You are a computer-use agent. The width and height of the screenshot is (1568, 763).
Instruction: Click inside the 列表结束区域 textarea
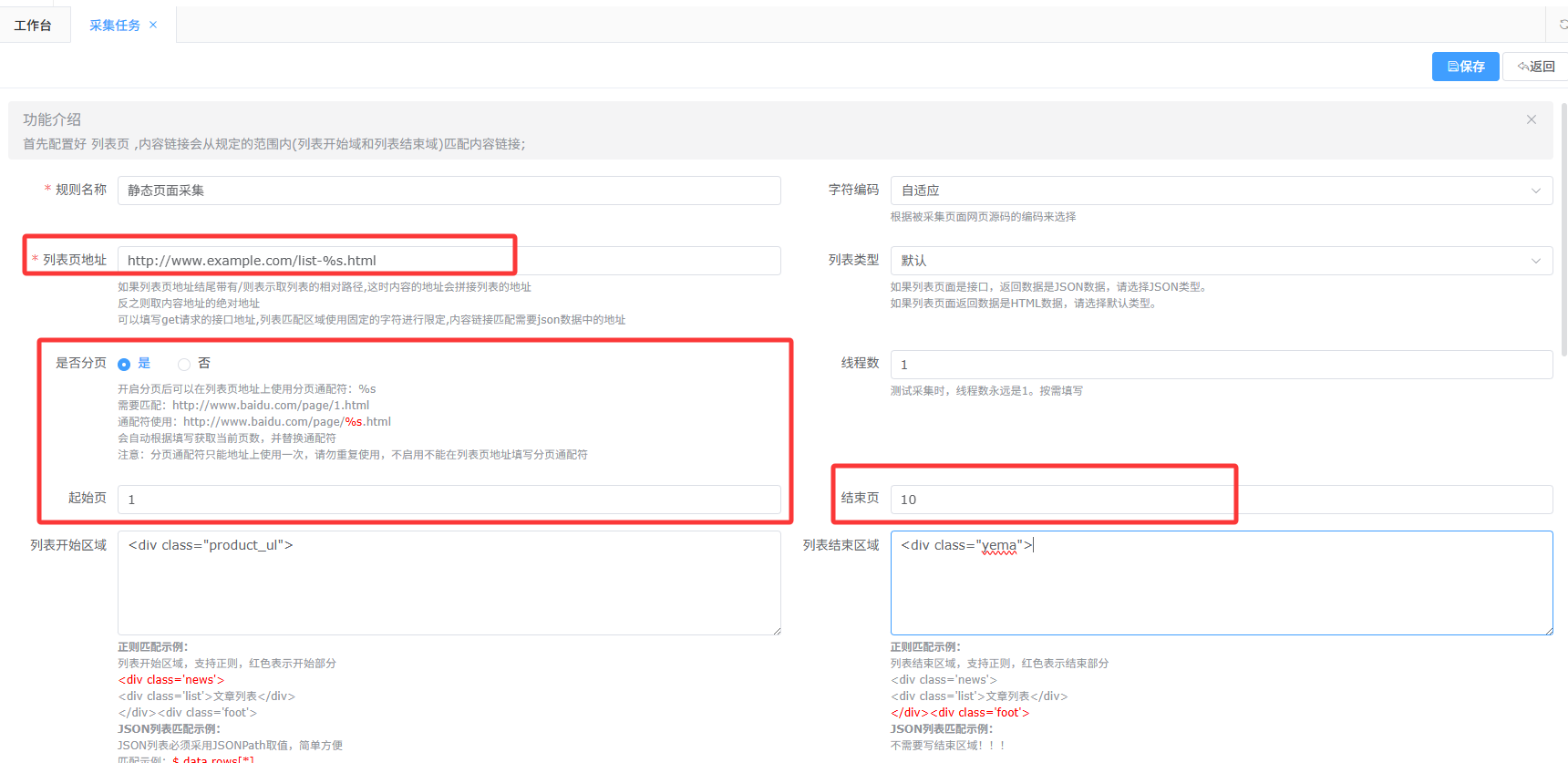(x=1221, y=583)
